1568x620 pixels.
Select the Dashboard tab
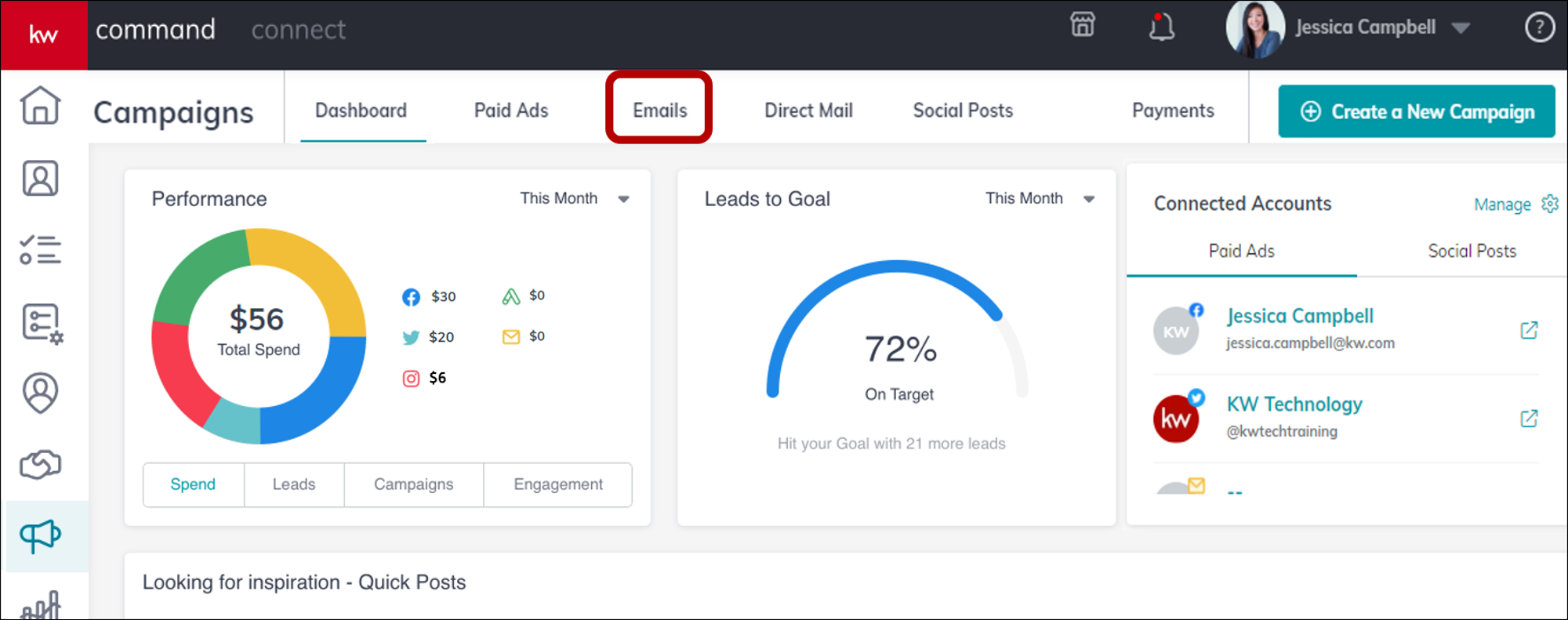(361, 111)
